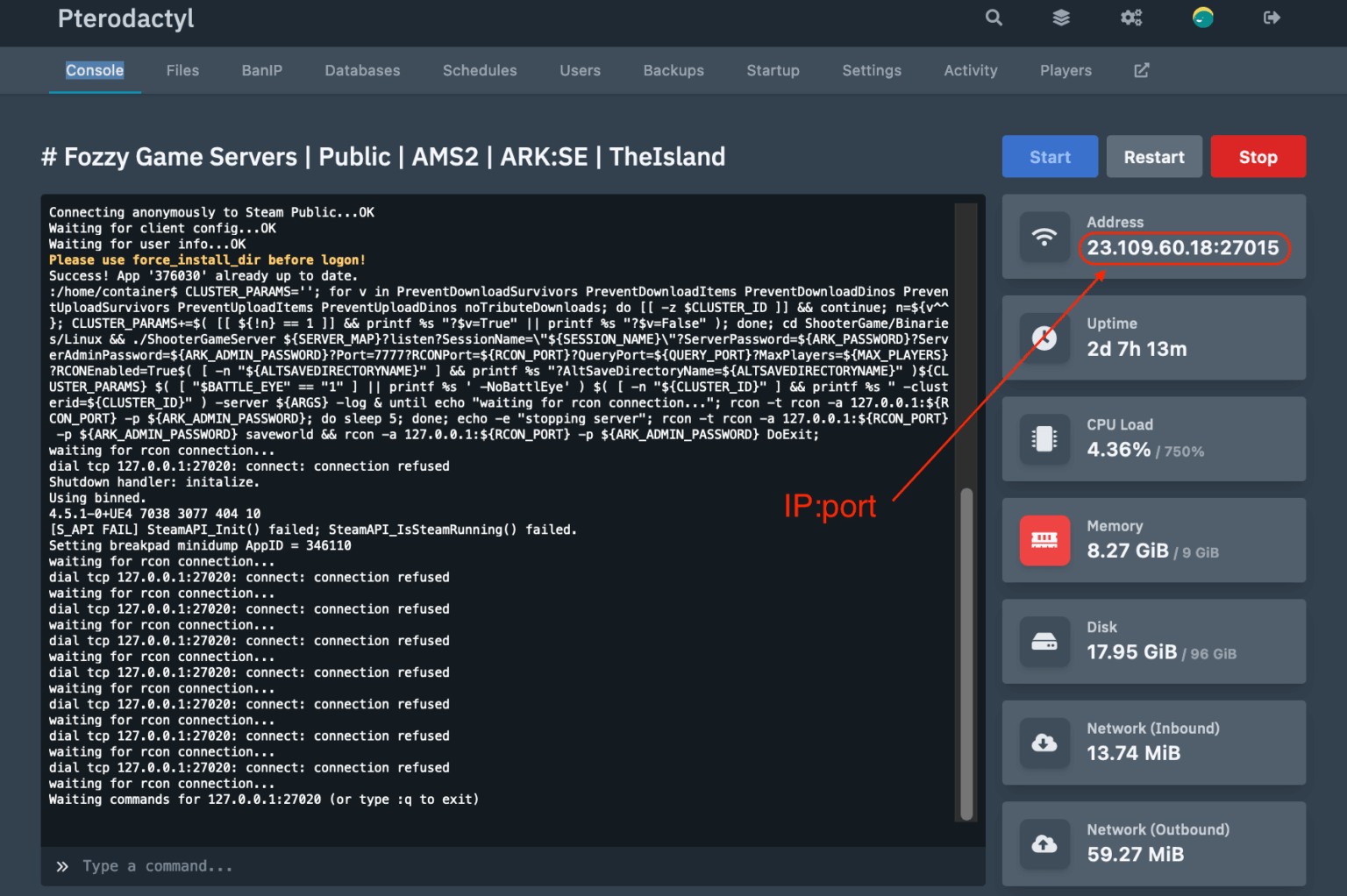Open the admin gears icon in navbar
The width and height of the screenshot is (1347, 896).
(x=1131, y=18)
